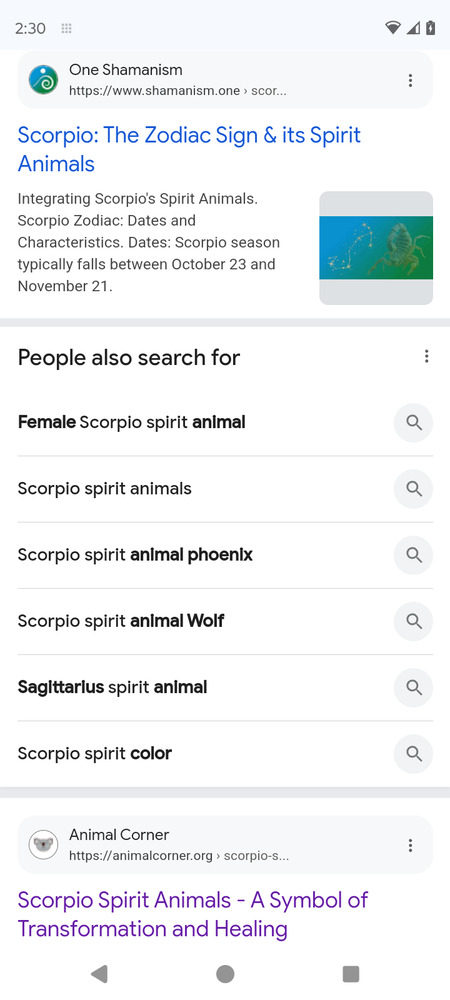Tap search icon for Scorpio spirit animal phoenix

pyautogui.click(x=414, y=555)
